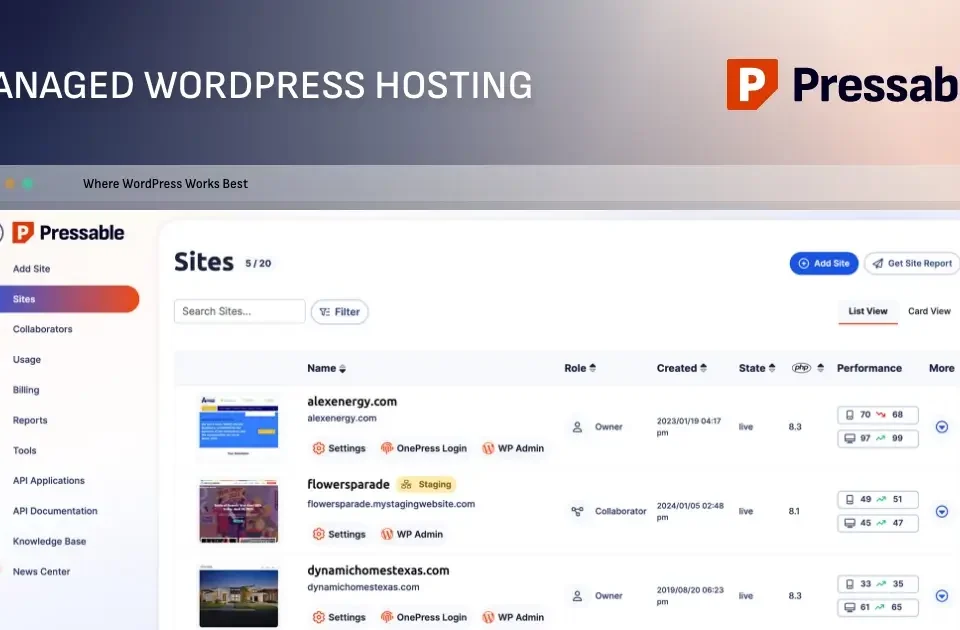Viewport: 960px width, 630px height.
Task: Click the Owner role icon for alexenergy.com
Action: point(577,427)
